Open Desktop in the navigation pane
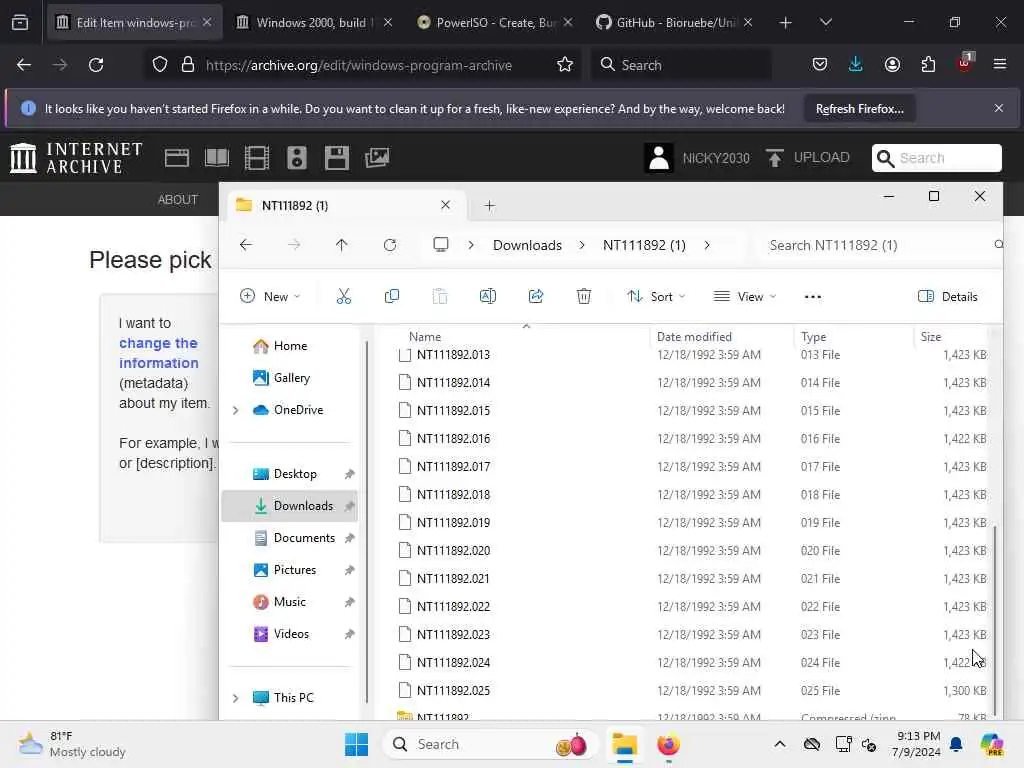 coord(295,474)
